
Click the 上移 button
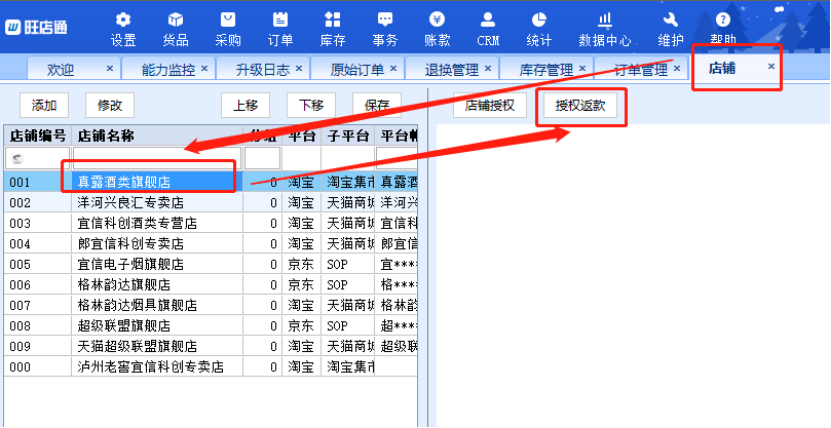pos(245,105)
